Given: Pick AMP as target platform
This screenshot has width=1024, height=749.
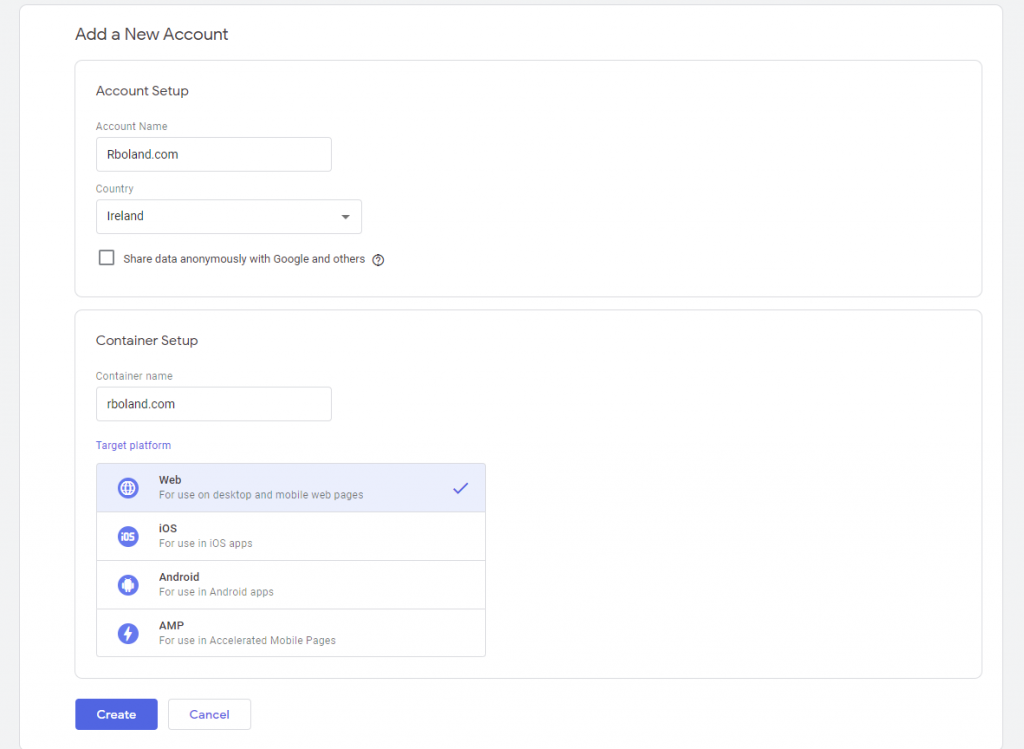Looking at the screenshot, I should (290, 633).
